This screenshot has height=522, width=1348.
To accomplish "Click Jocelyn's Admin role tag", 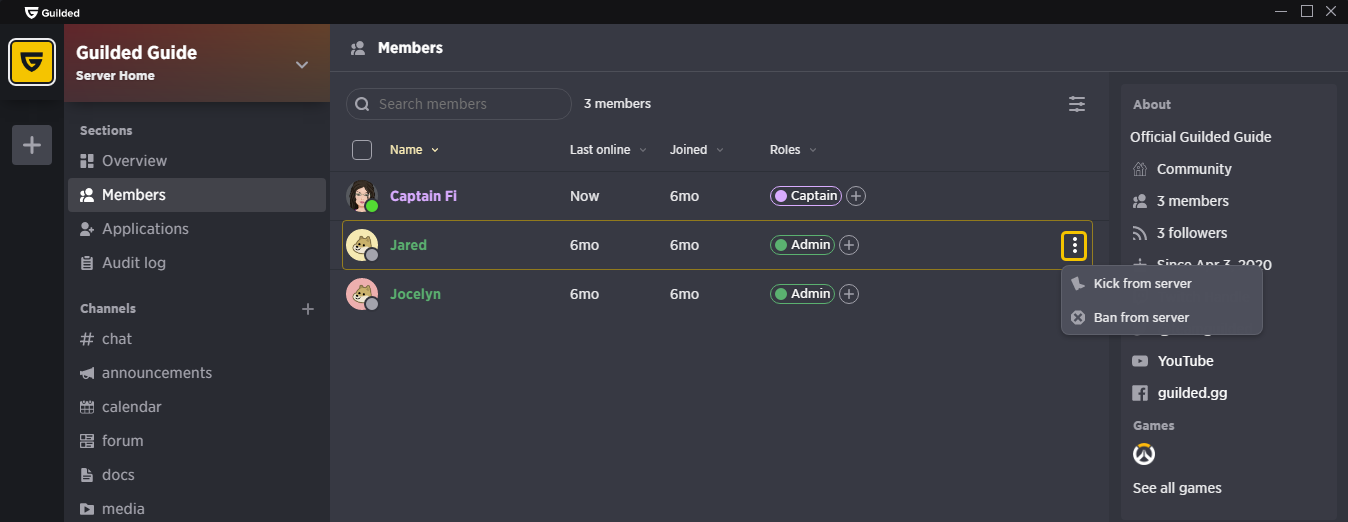I will click(802, 294).
